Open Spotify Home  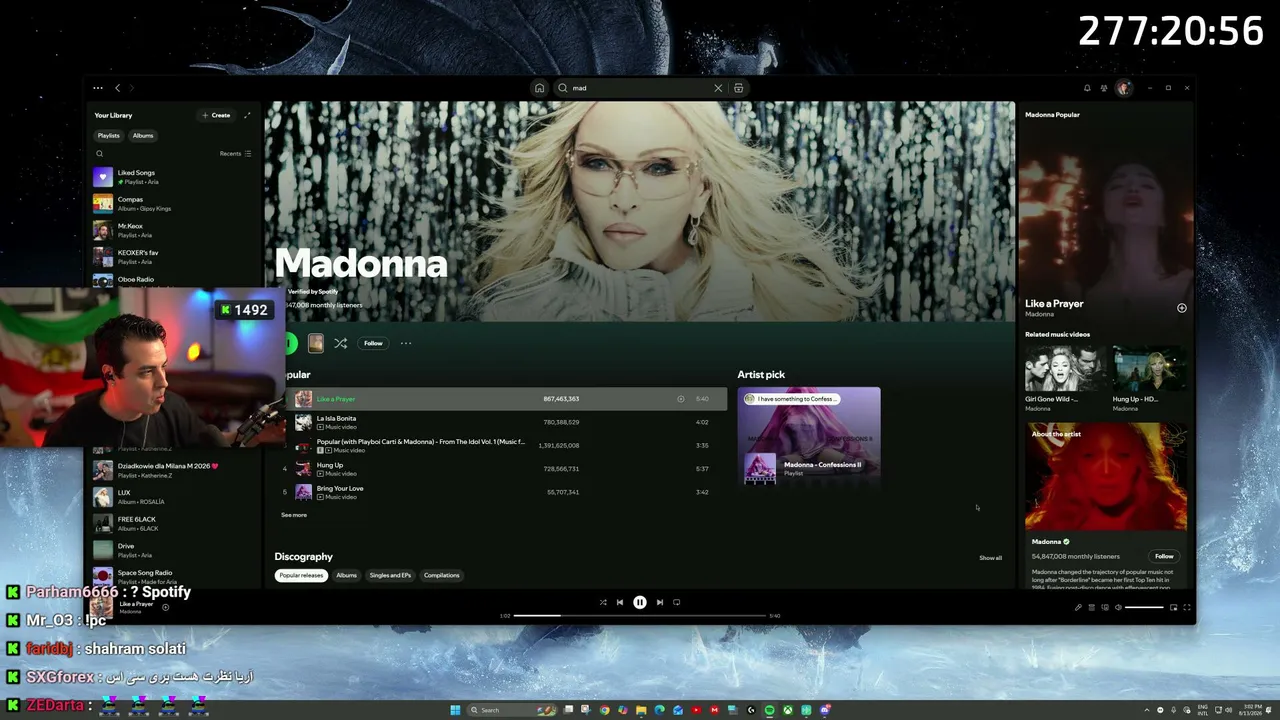[x=539, y=88]
